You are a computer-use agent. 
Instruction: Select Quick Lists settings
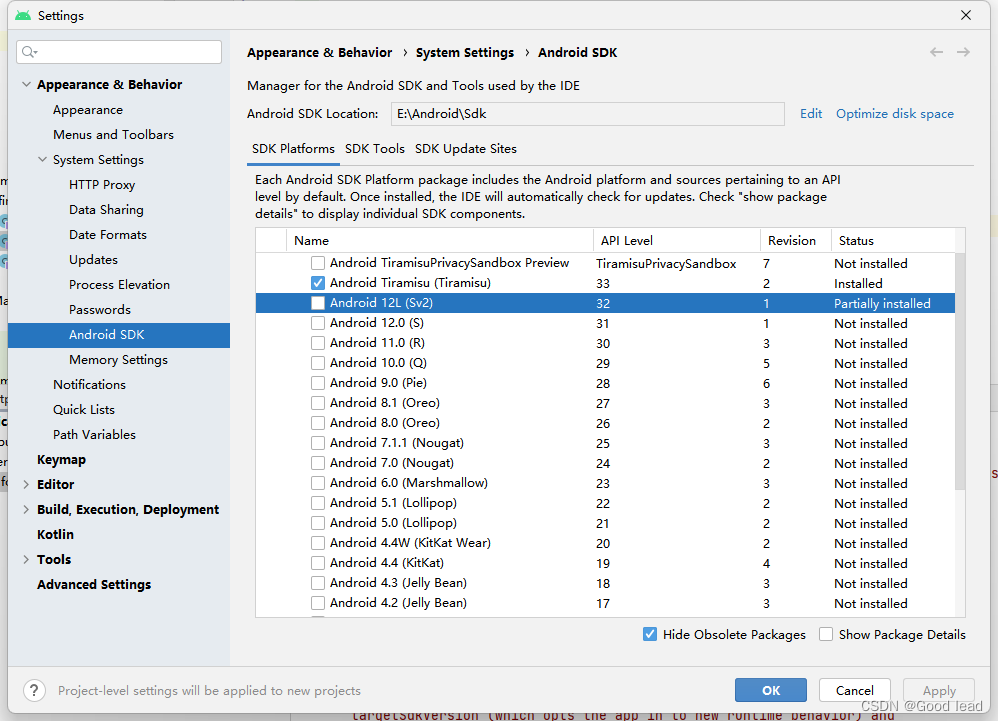[x=84, y=410]
